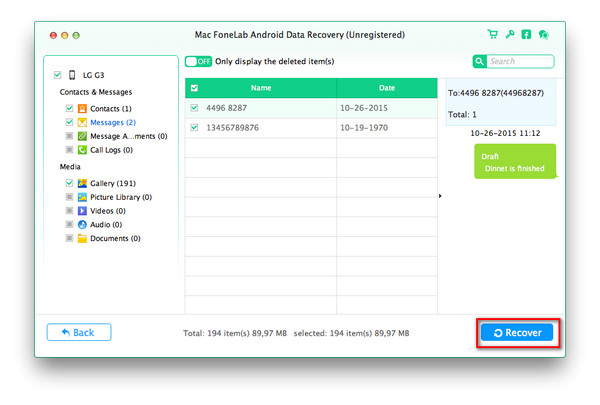Click the Audio disc icon
Viewport: 600px width, 405px height.
coord(82,224)
